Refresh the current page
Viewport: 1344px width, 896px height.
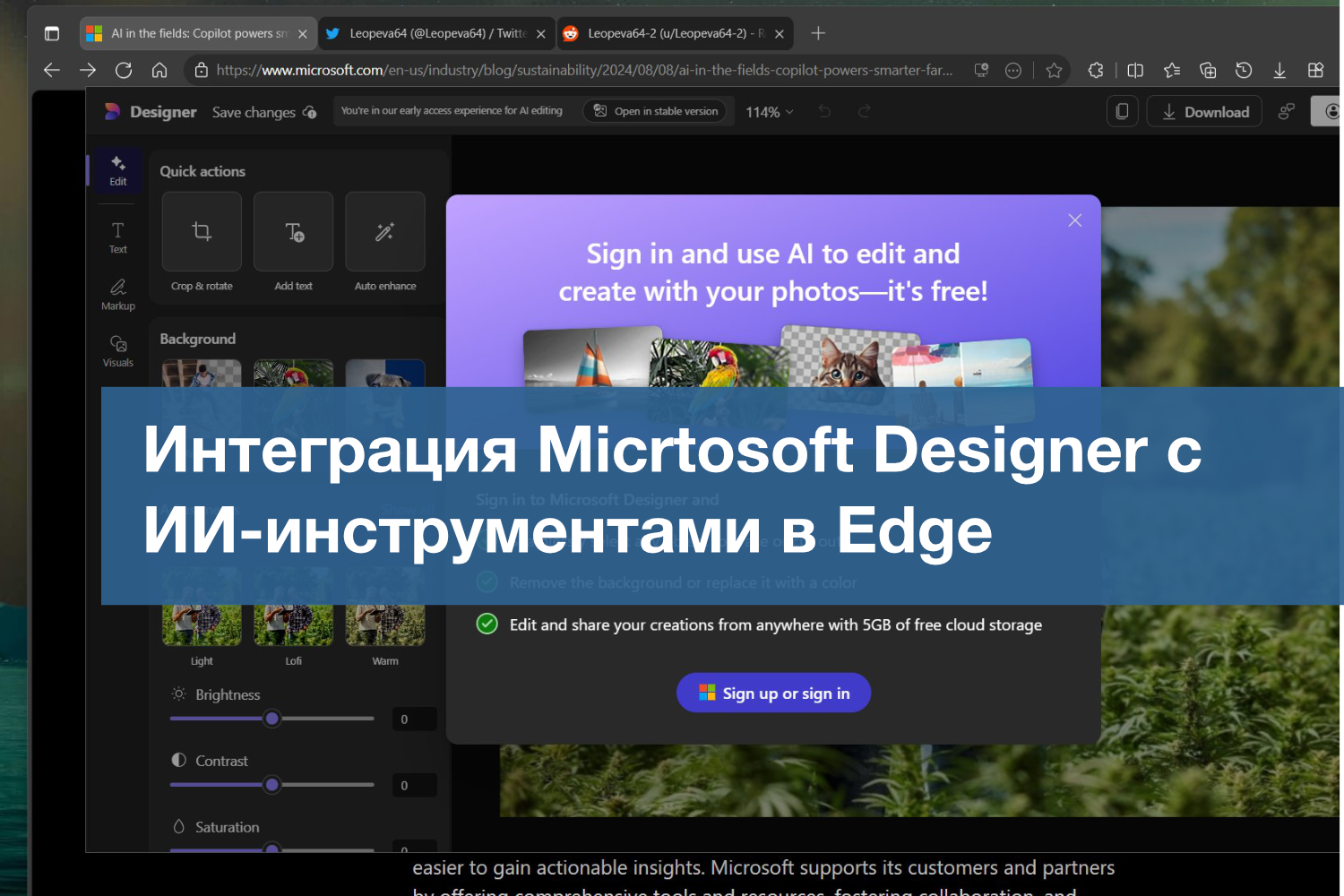[124, 70]
